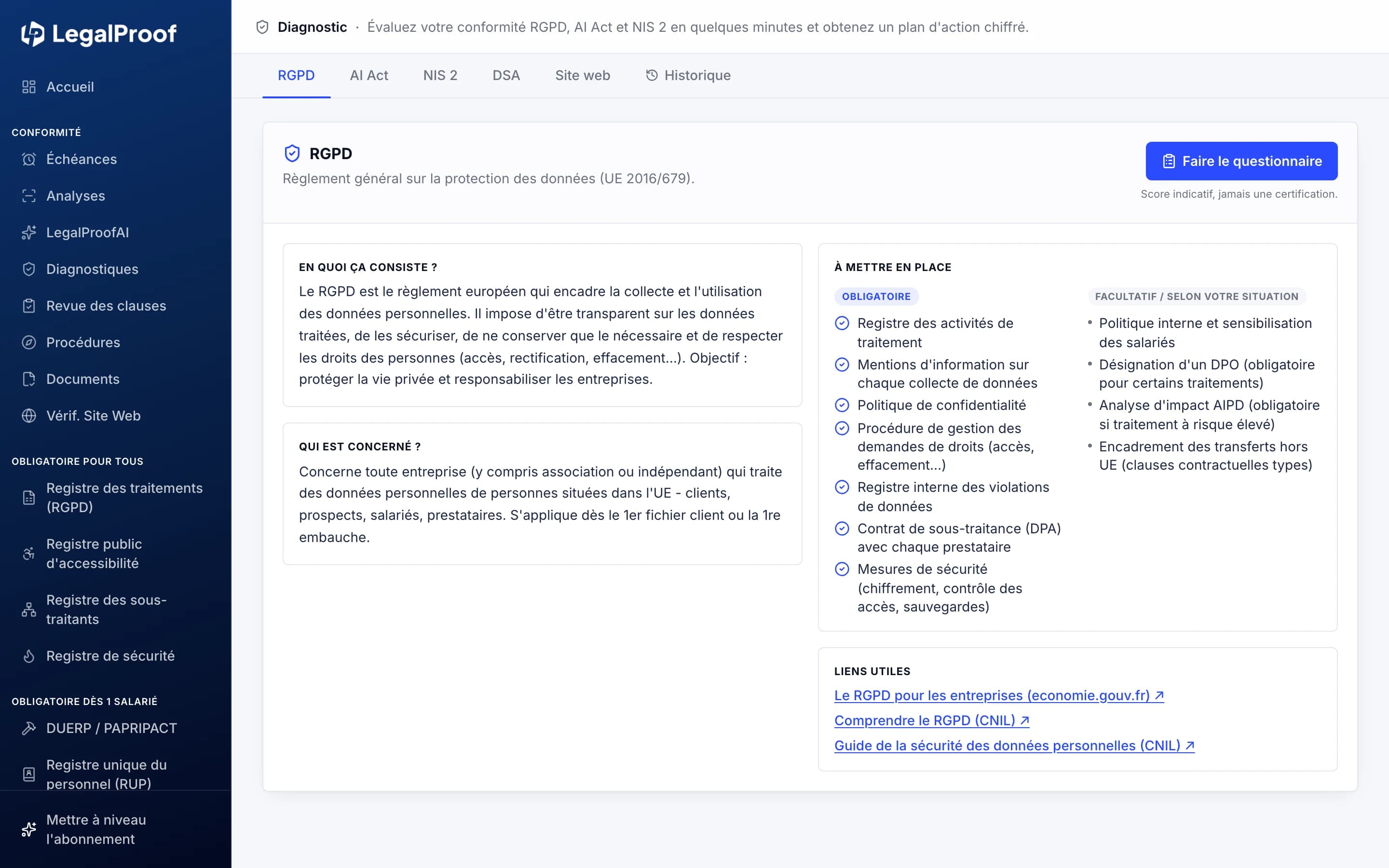Click the upgrade sparkle icon at sidebar bottom
The height and width of the screenshot is (868, 1389).
[29, 829]
